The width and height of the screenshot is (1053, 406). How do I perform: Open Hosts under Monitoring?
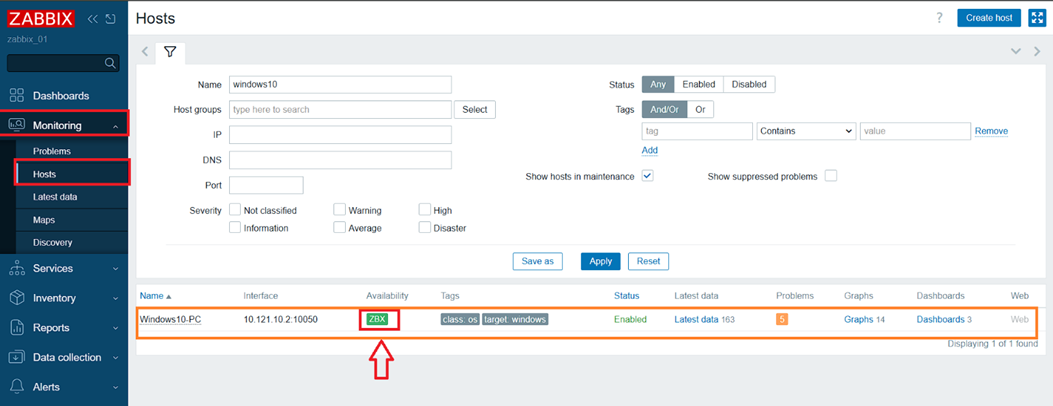point(44,174)
